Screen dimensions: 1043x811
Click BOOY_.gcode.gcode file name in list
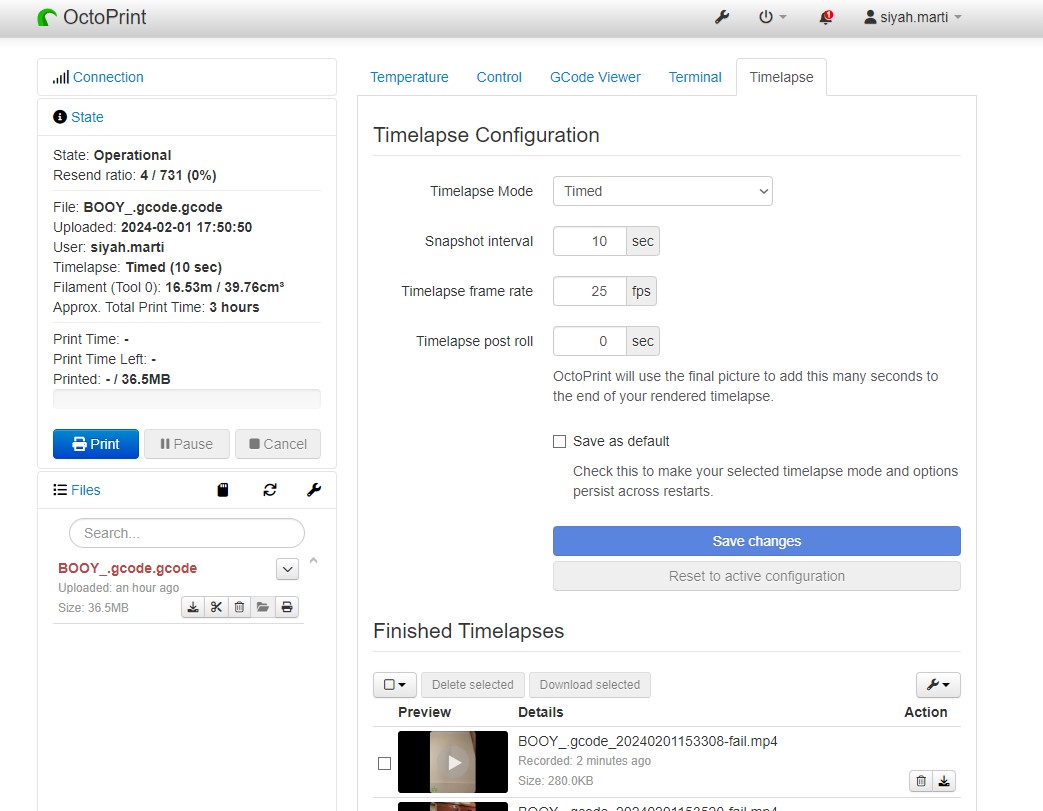pos(128,569)
